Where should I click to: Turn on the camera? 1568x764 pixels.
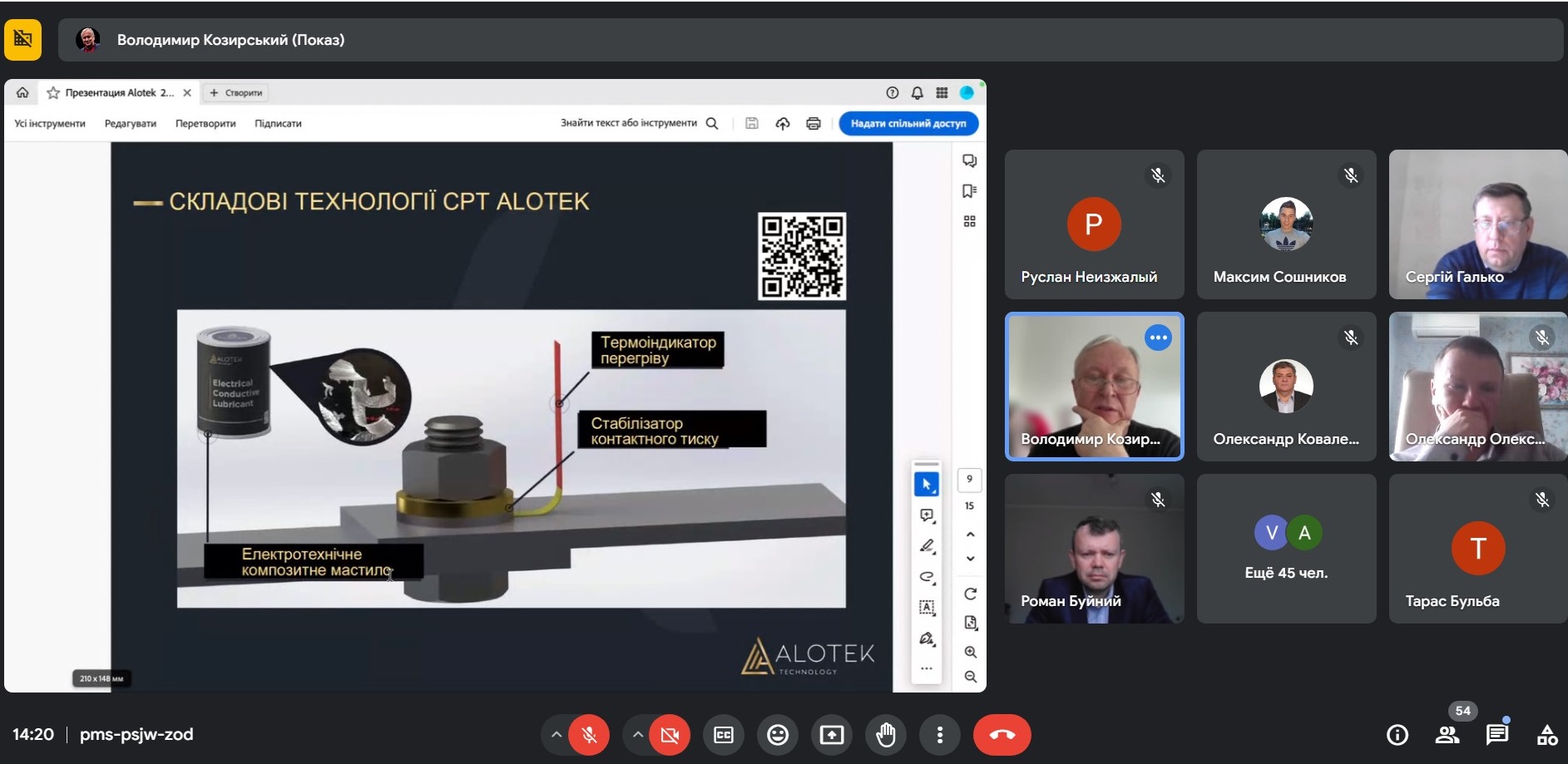670,735
